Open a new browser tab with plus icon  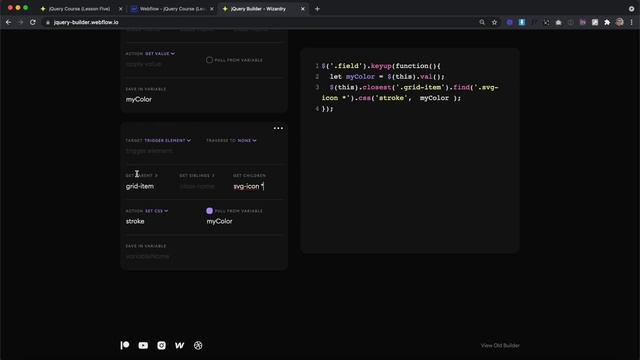317,9
